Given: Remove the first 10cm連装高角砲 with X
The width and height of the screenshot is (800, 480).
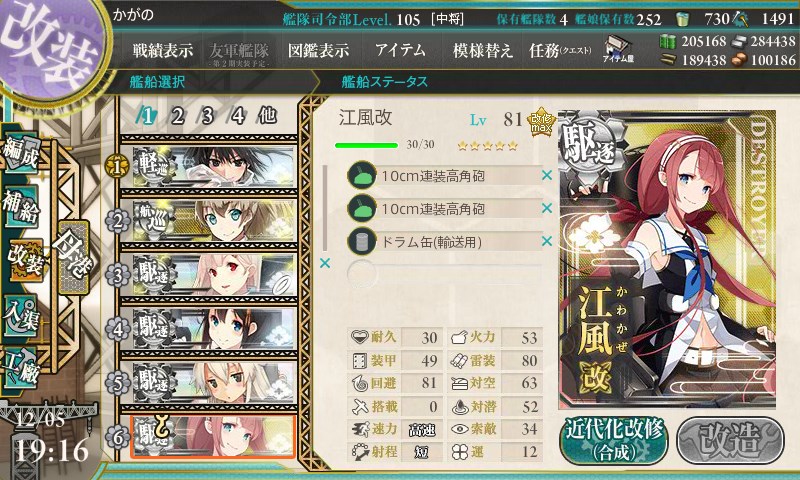Looking at the screenshot, I should (x=547, y=175).
